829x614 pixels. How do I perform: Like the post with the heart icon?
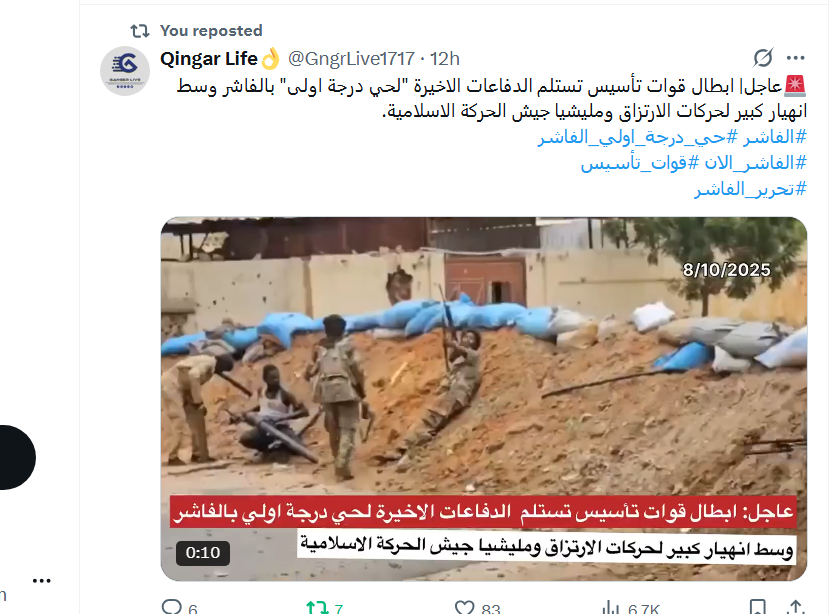point(465,607)
